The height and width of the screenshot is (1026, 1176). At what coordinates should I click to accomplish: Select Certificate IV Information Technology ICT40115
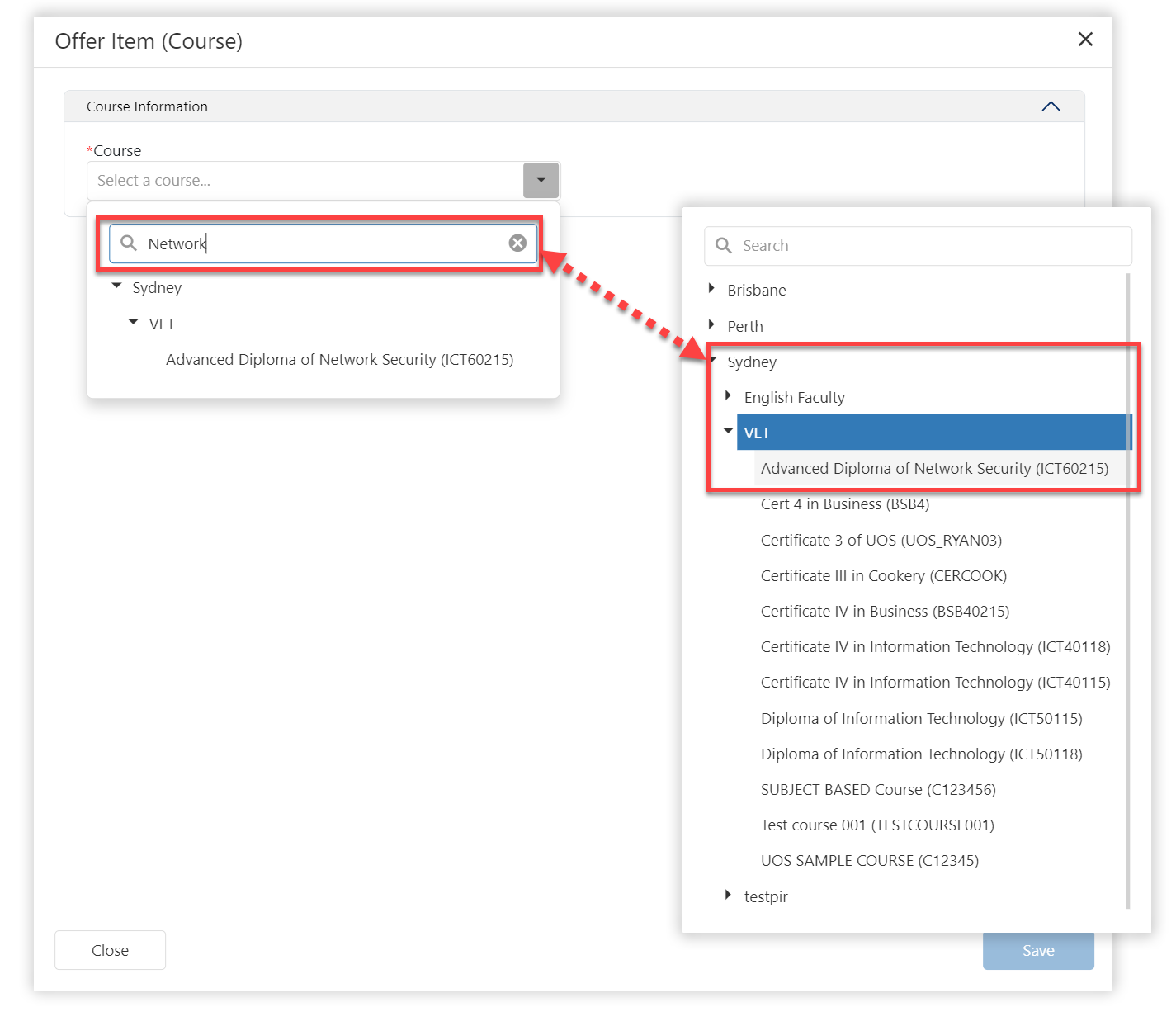pos(935,683)
